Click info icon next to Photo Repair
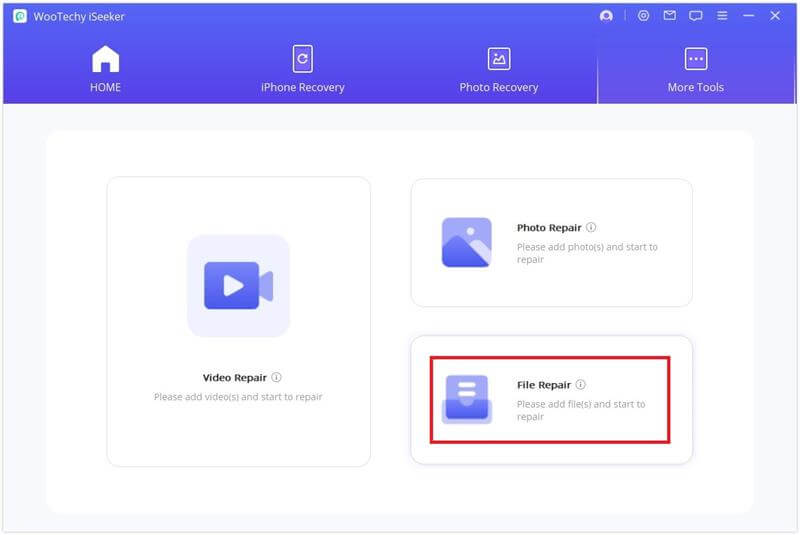Viewport: 800px width, 535px height. point(591,227)
